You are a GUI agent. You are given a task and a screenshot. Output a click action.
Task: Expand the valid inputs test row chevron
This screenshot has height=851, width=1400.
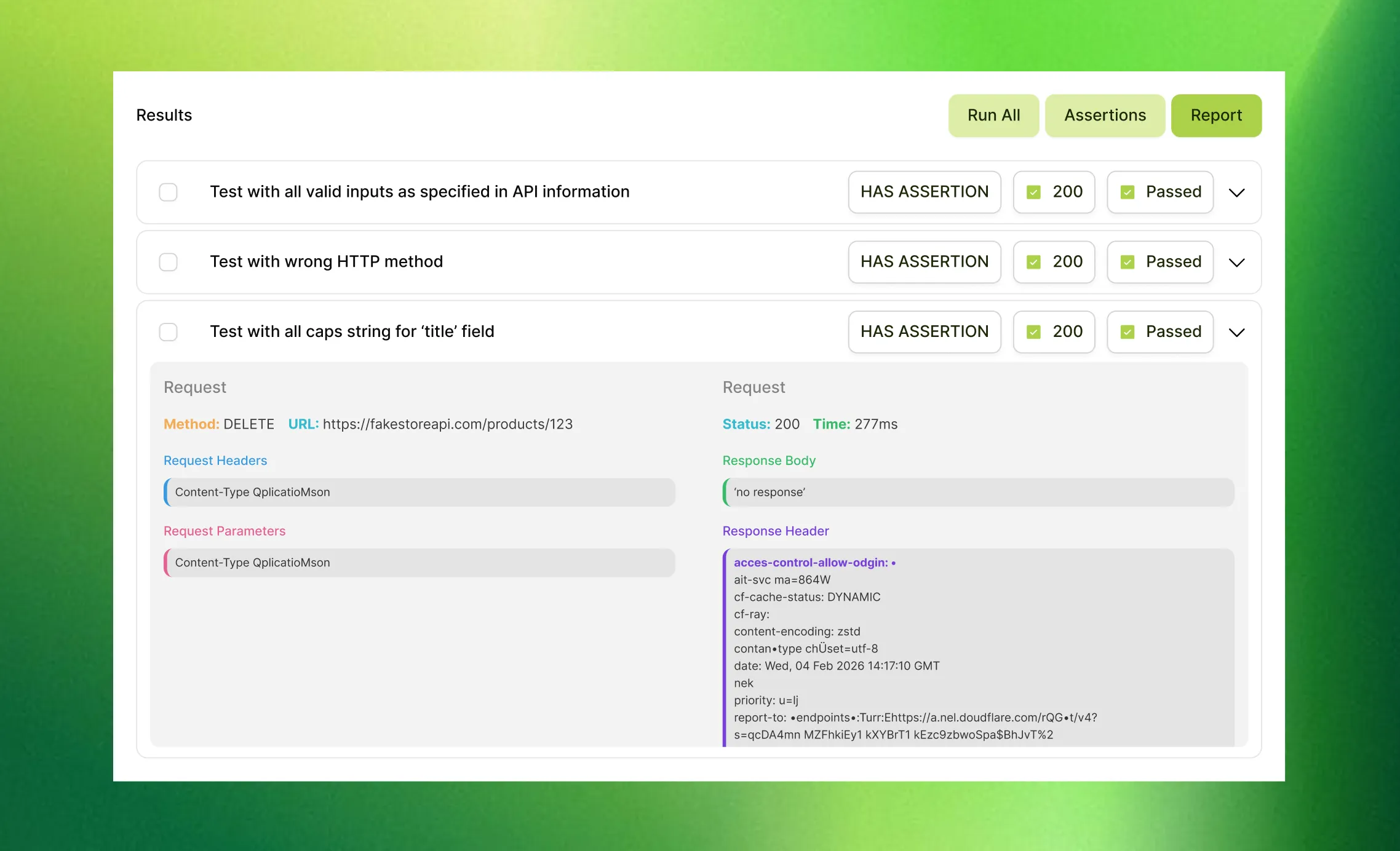tap(1236, 192)
